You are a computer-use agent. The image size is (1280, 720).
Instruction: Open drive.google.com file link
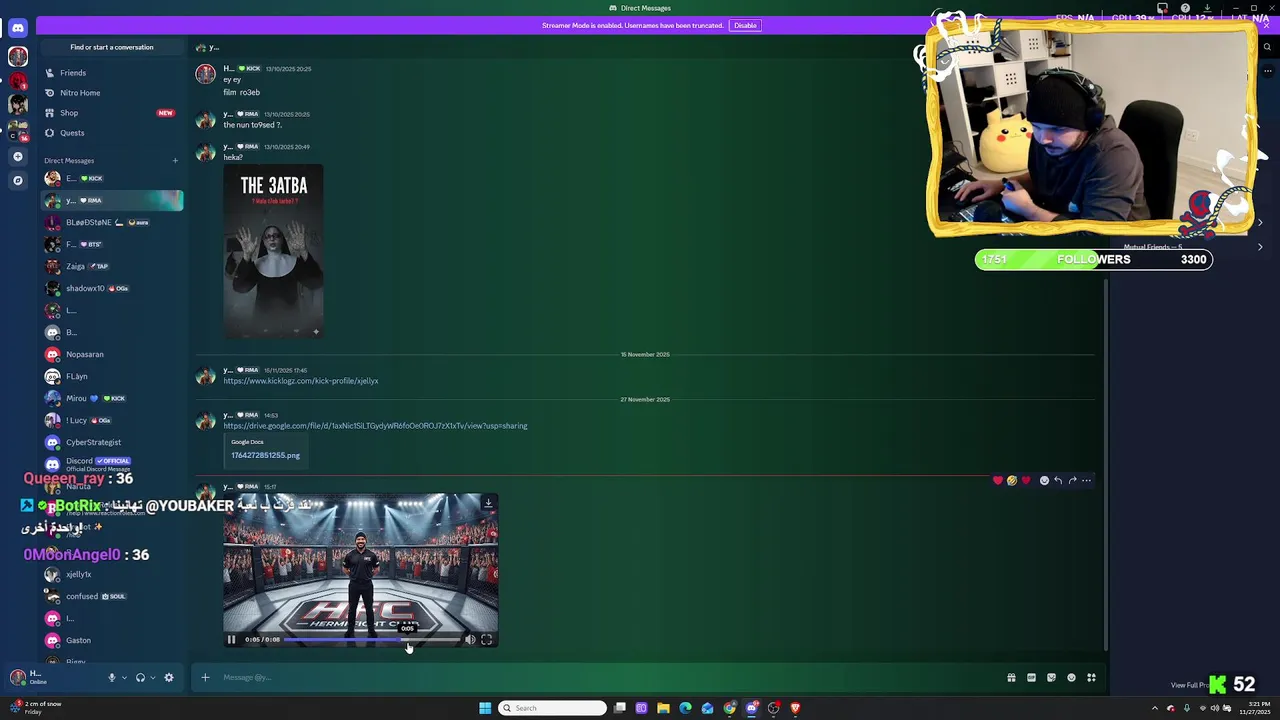[375, 426]
